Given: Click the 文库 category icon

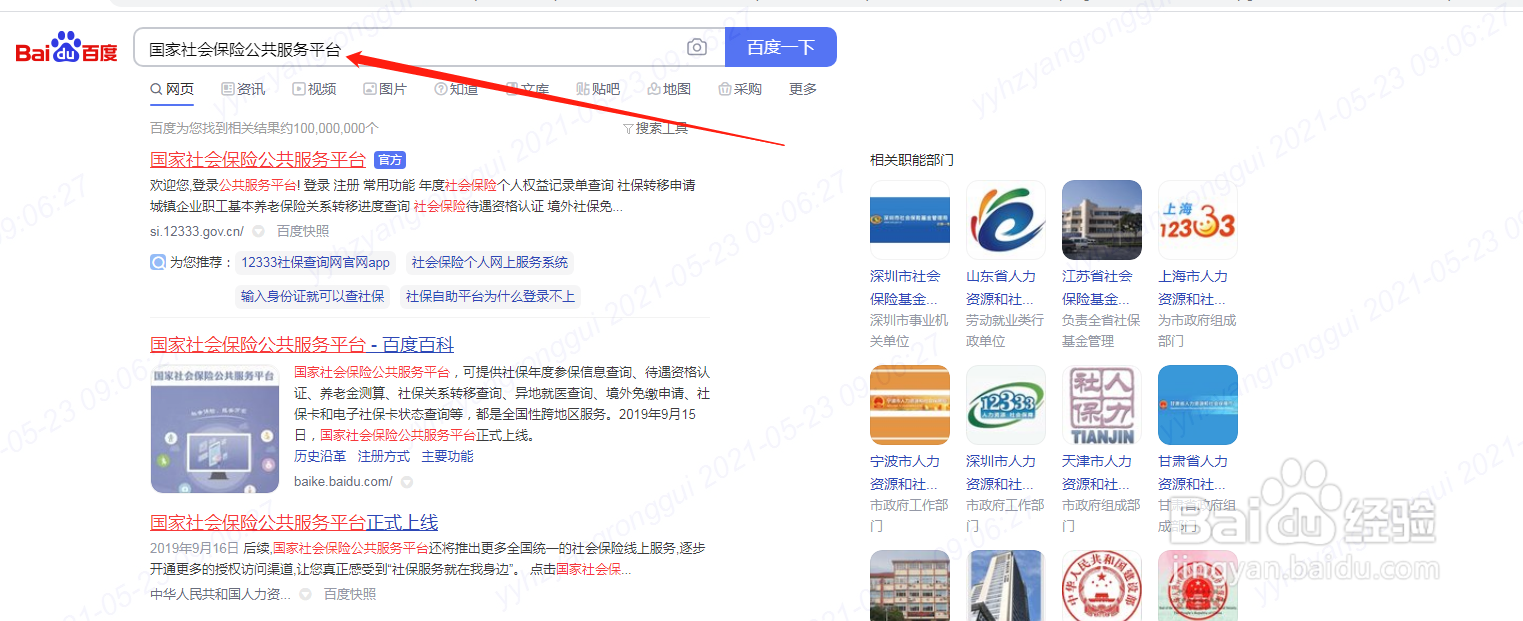Looking at the screenshot, I should [512, 88].
